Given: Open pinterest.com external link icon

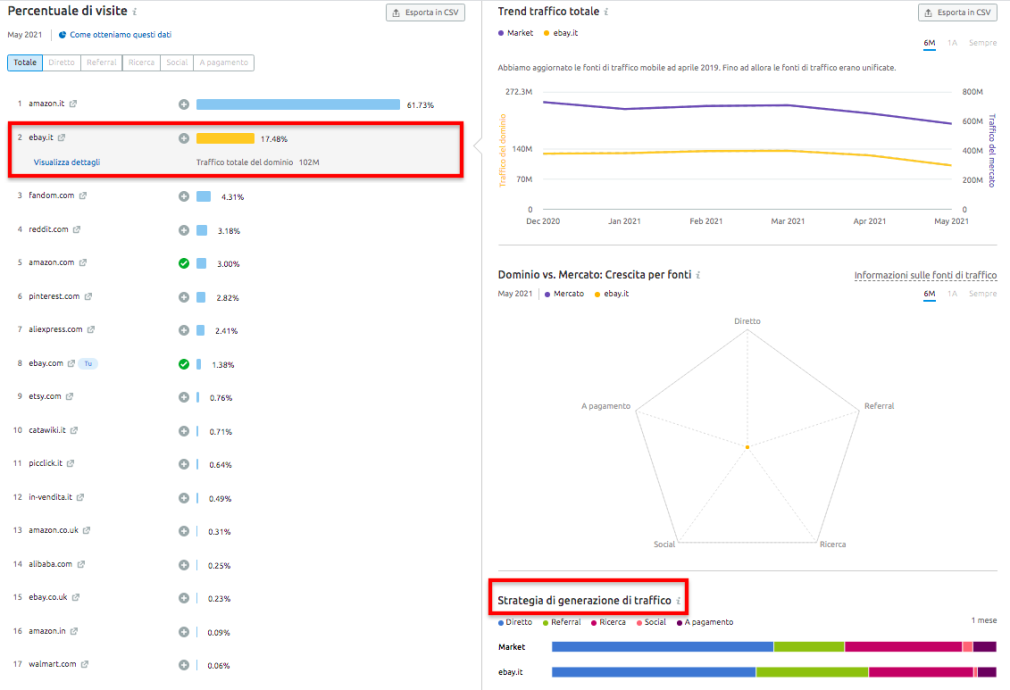Looking at the screenshot, I should (x=88, y=297).
